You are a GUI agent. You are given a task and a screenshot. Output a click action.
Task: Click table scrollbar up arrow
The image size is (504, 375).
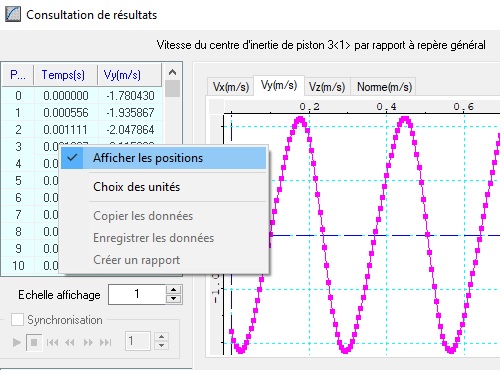[172, 72]
